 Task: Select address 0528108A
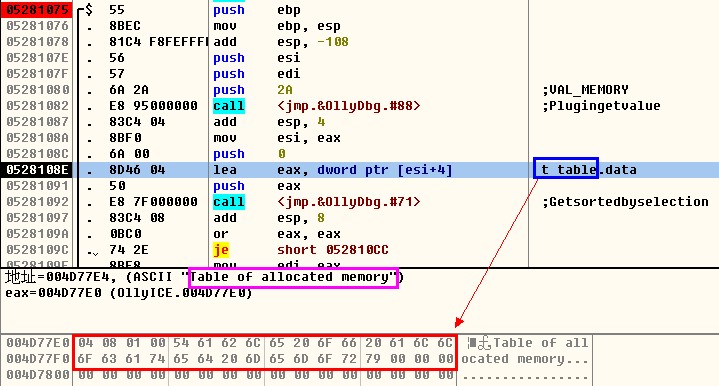point(37,138)
